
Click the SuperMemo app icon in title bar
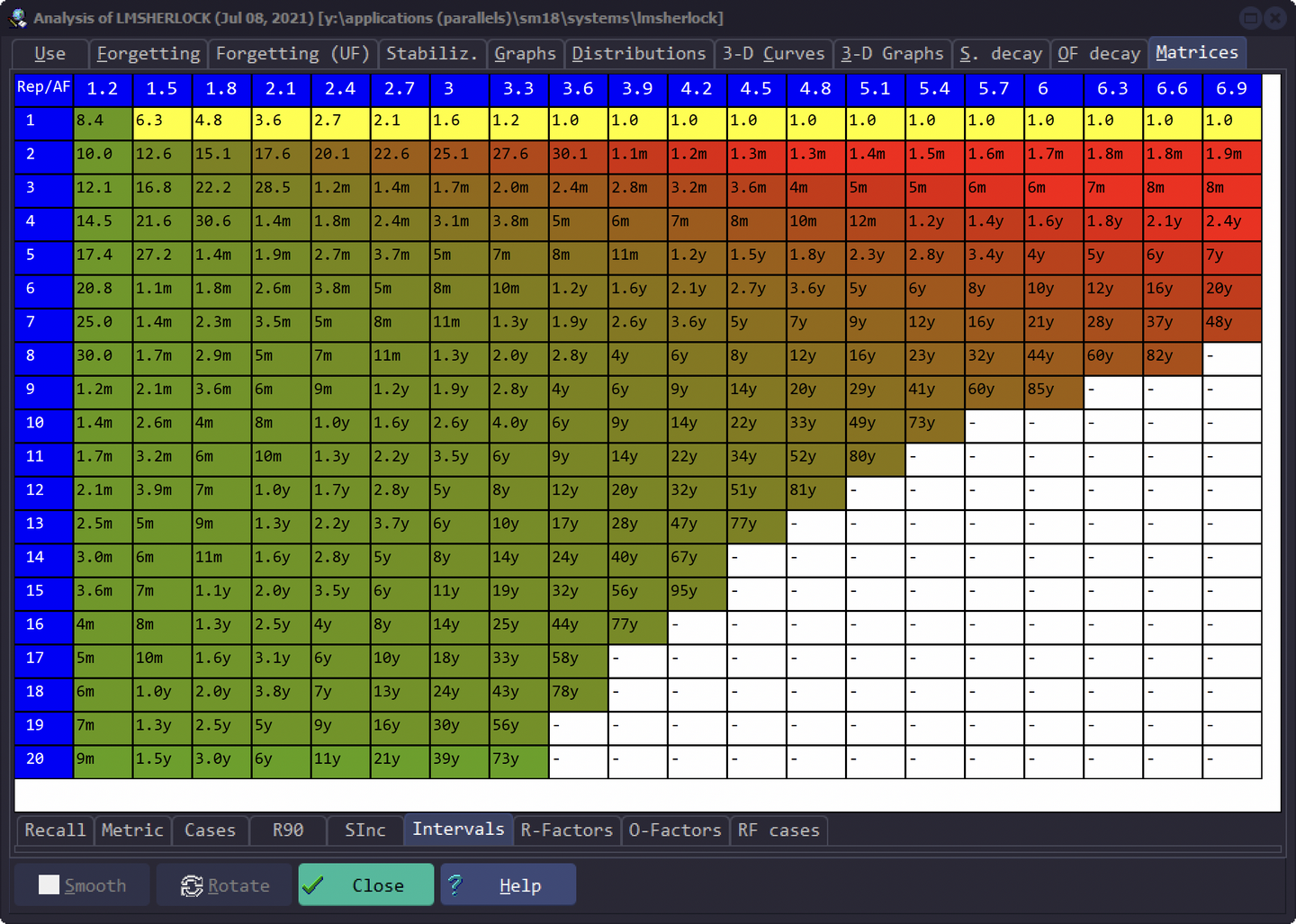pos(18,18)
